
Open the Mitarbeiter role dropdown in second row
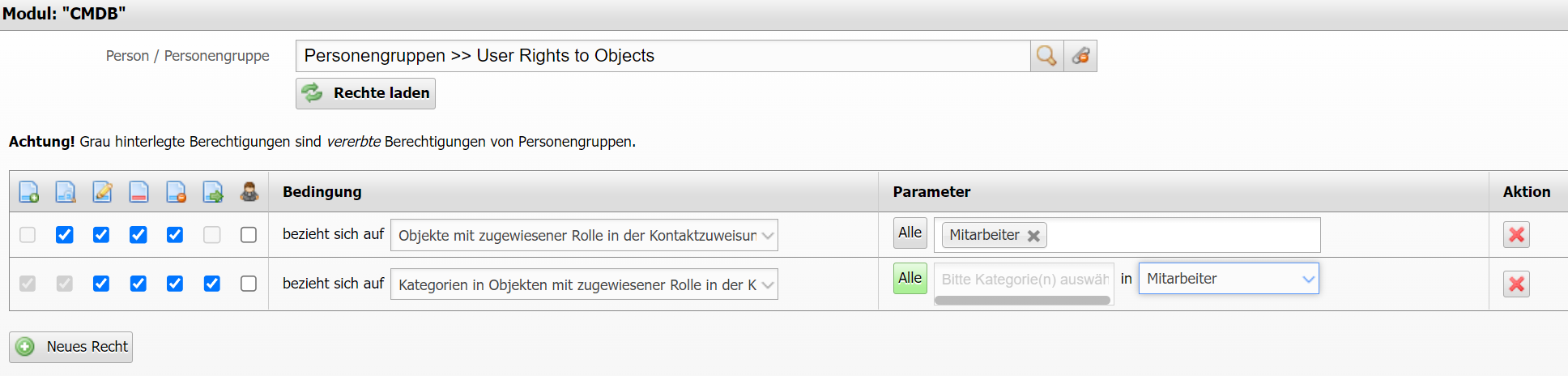(x=1229, y=279)
